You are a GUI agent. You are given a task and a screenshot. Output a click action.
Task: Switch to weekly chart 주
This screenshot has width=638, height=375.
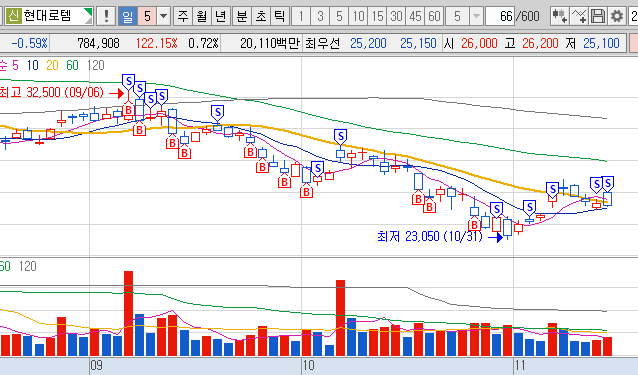point(183,16)
